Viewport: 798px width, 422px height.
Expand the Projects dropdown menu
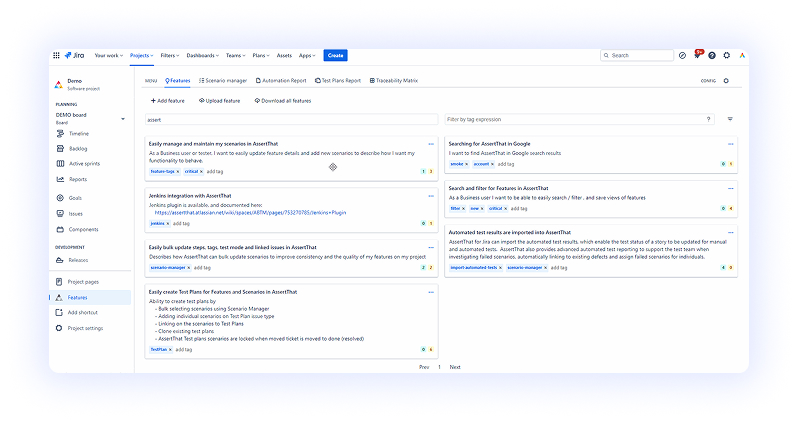(143, 55)
